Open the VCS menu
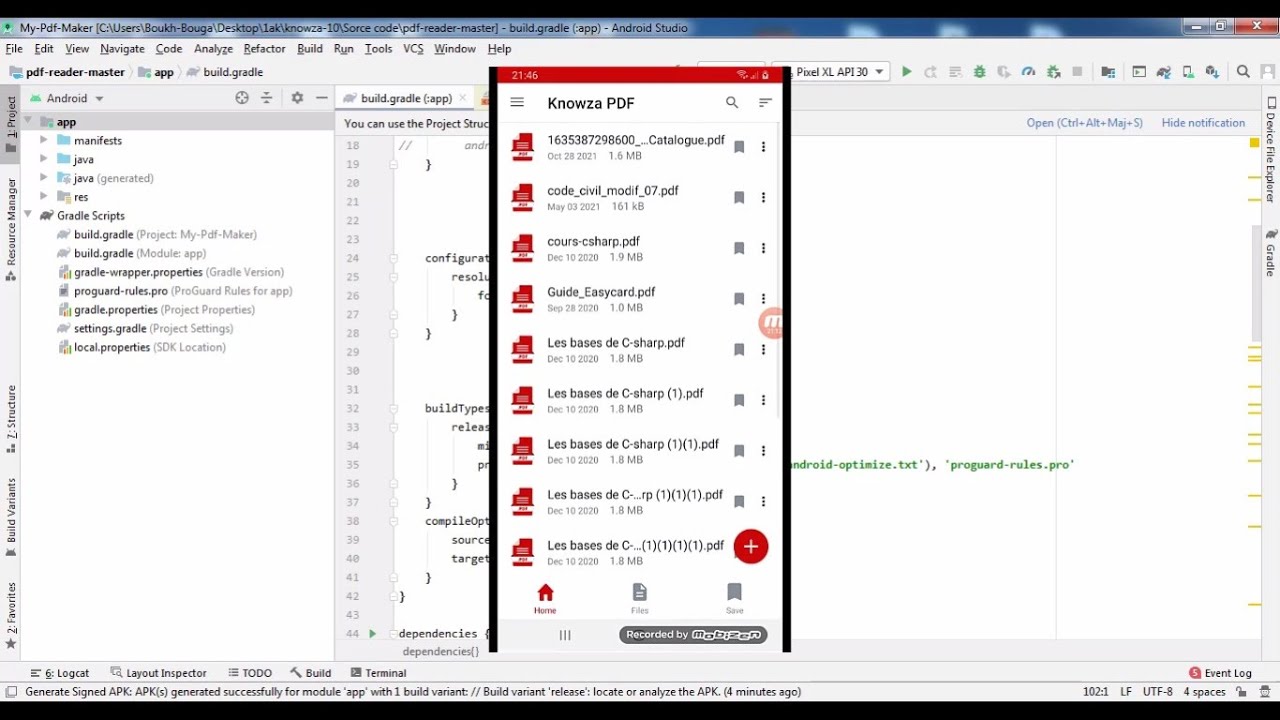 click(x=413, y=48)
